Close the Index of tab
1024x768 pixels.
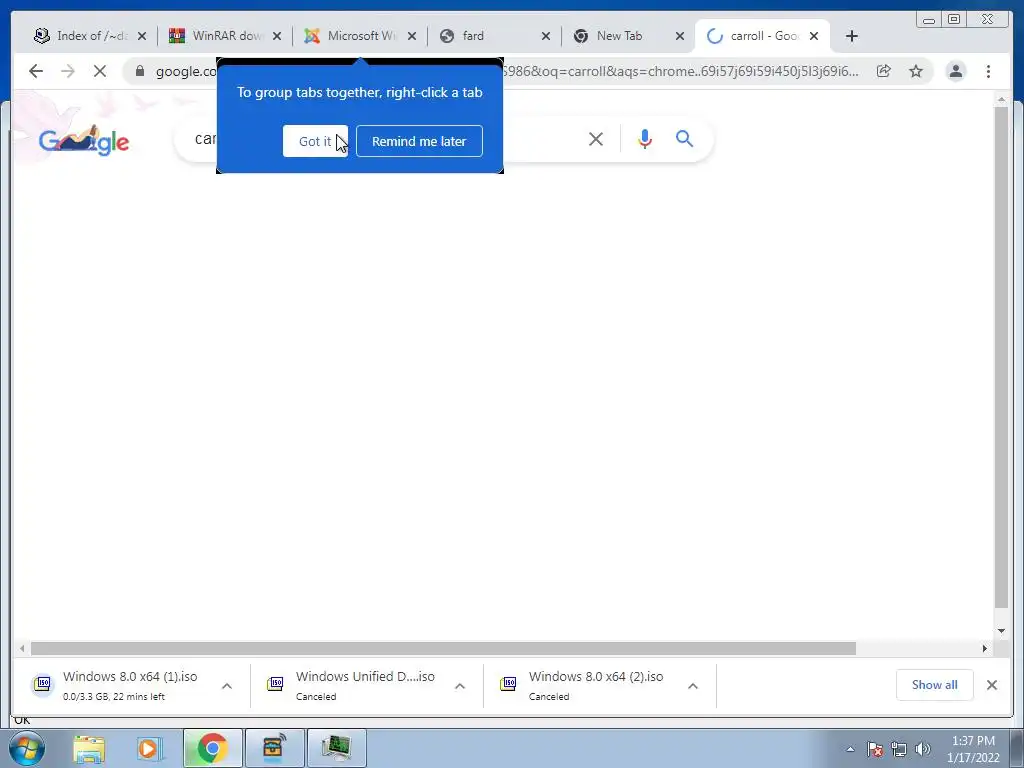pos(142,36)
